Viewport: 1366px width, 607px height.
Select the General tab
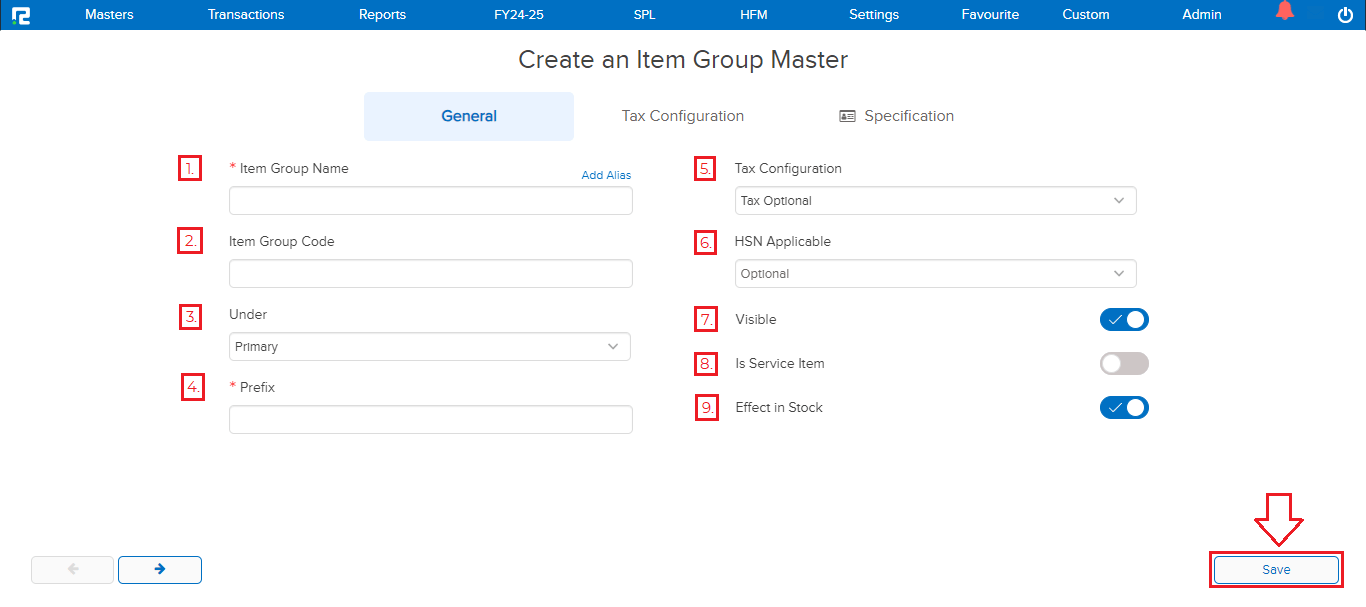tap(469, 116)
